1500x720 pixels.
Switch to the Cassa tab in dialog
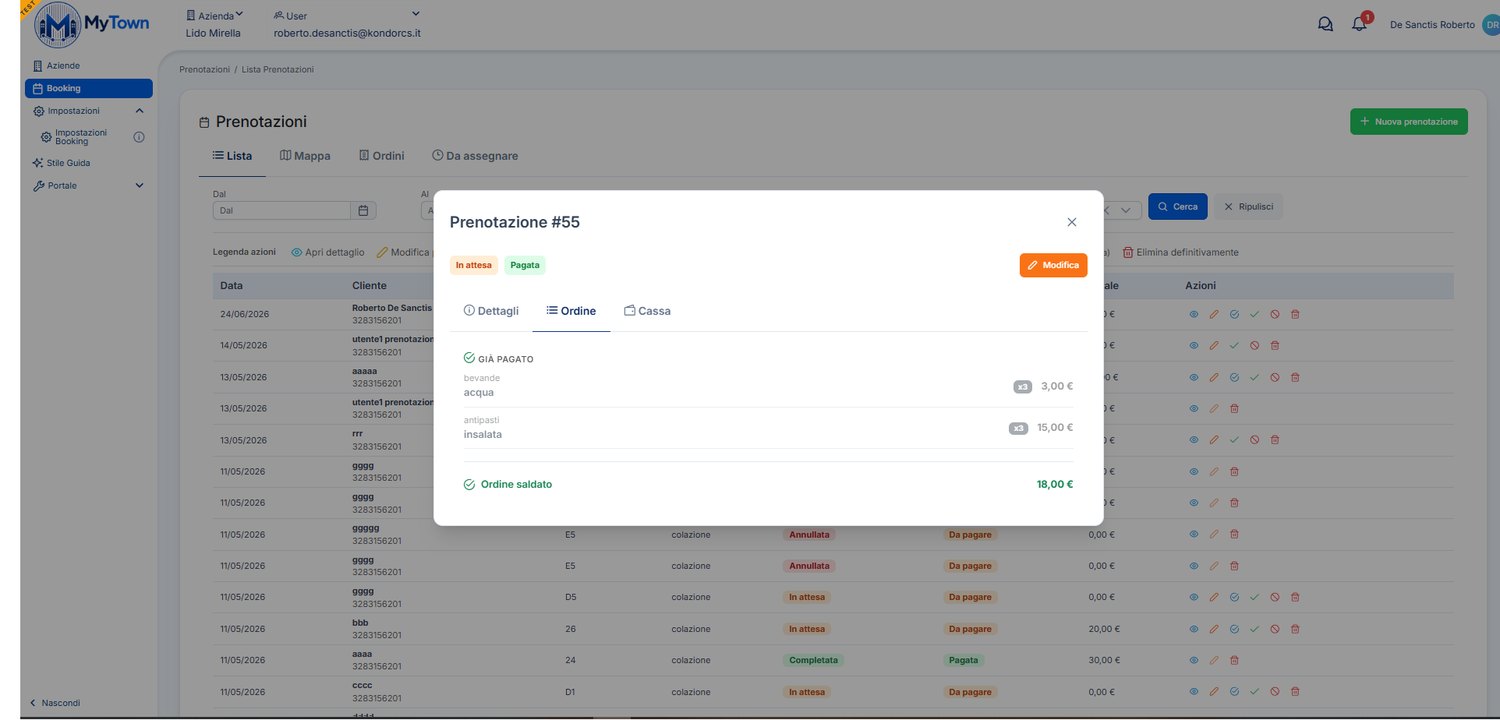pyautogui.click(x=647, y=311)
